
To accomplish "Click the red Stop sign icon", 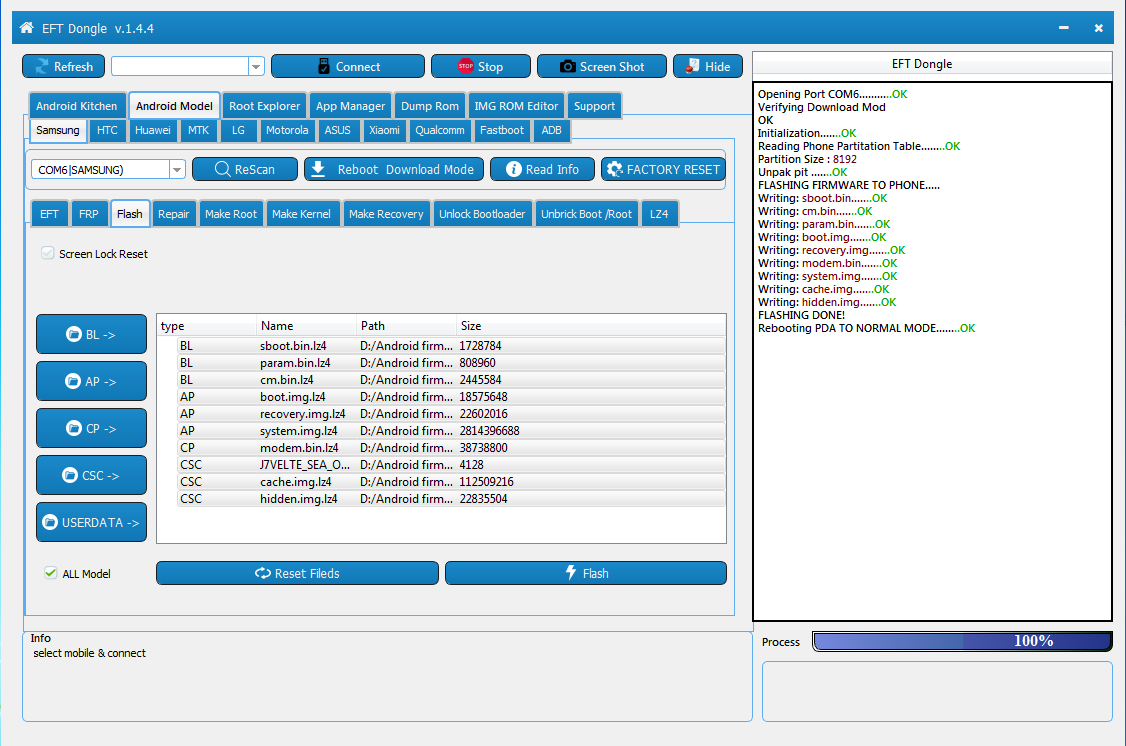I will tap(465, 66).
